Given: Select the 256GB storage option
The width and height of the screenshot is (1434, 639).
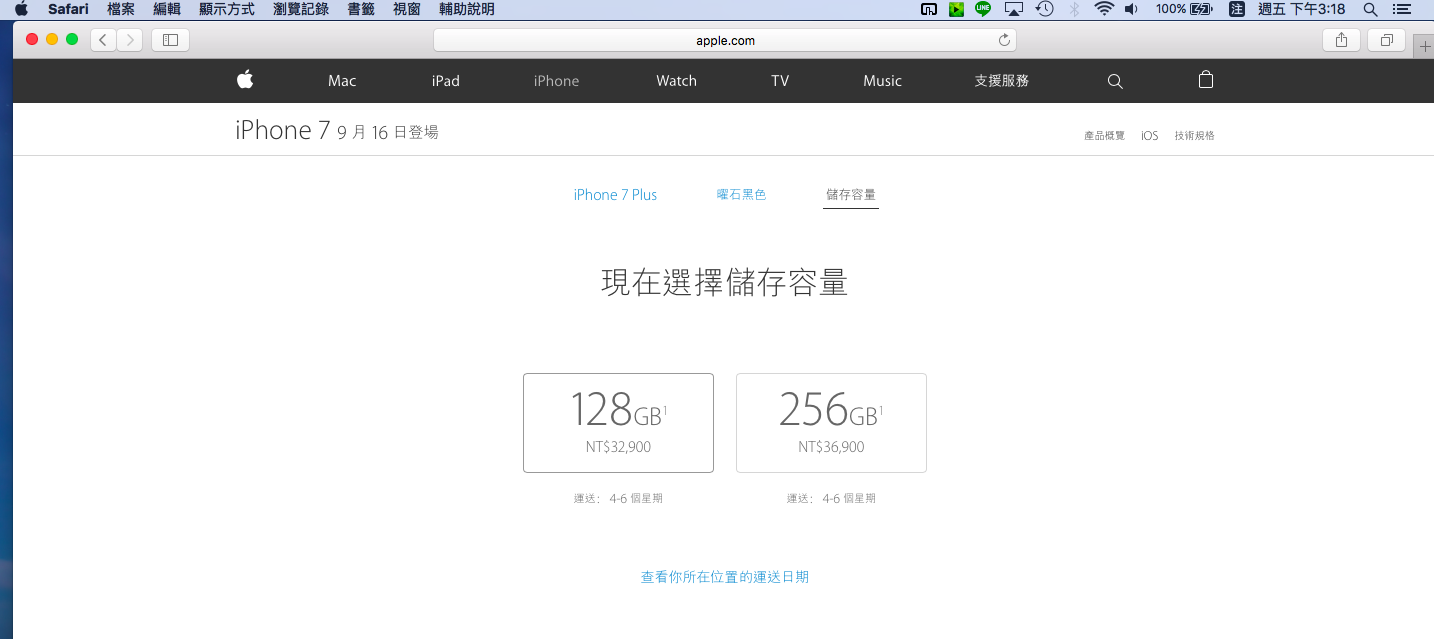Looking at the screenshot, I should click(x=831, y=422).
